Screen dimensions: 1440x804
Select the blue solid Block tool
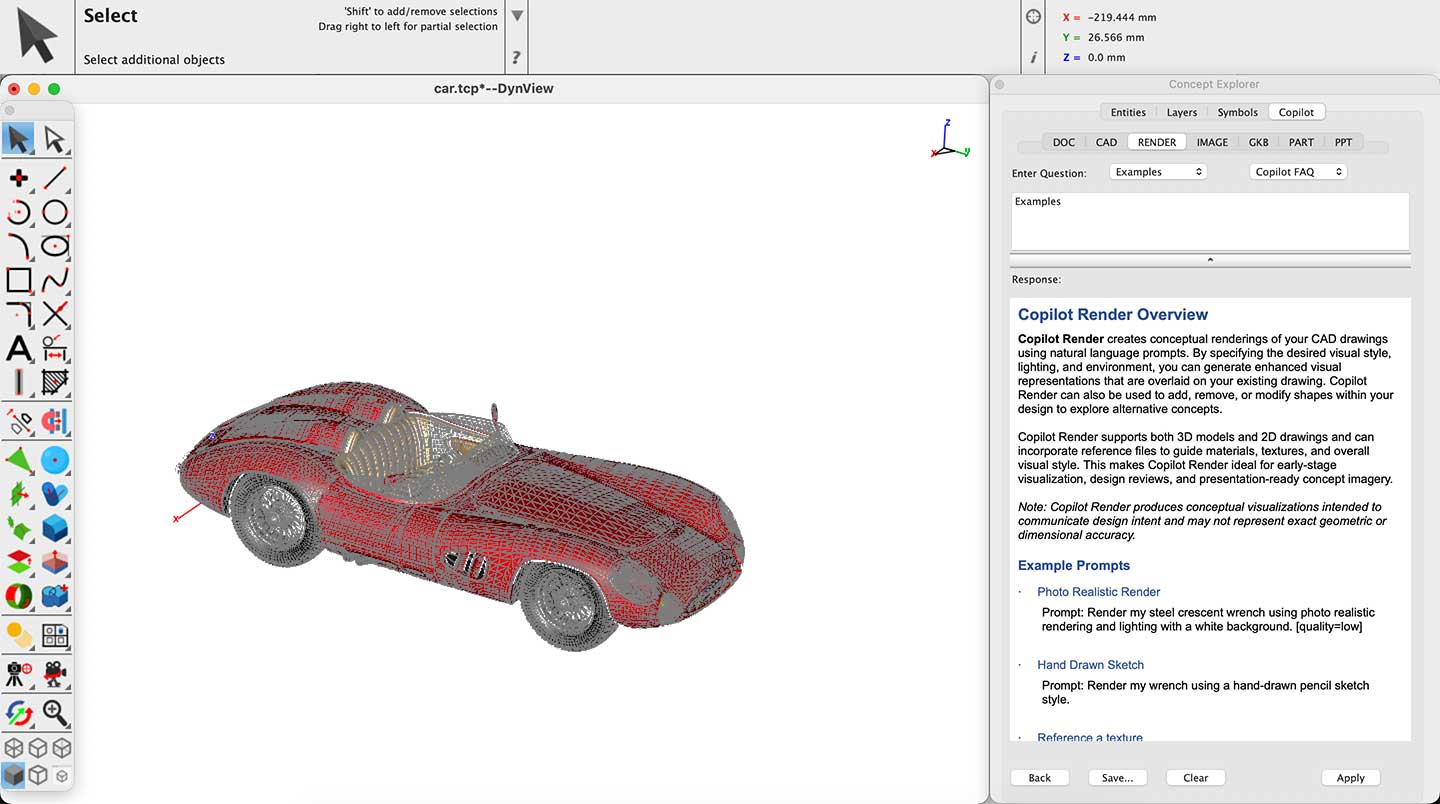55,527
